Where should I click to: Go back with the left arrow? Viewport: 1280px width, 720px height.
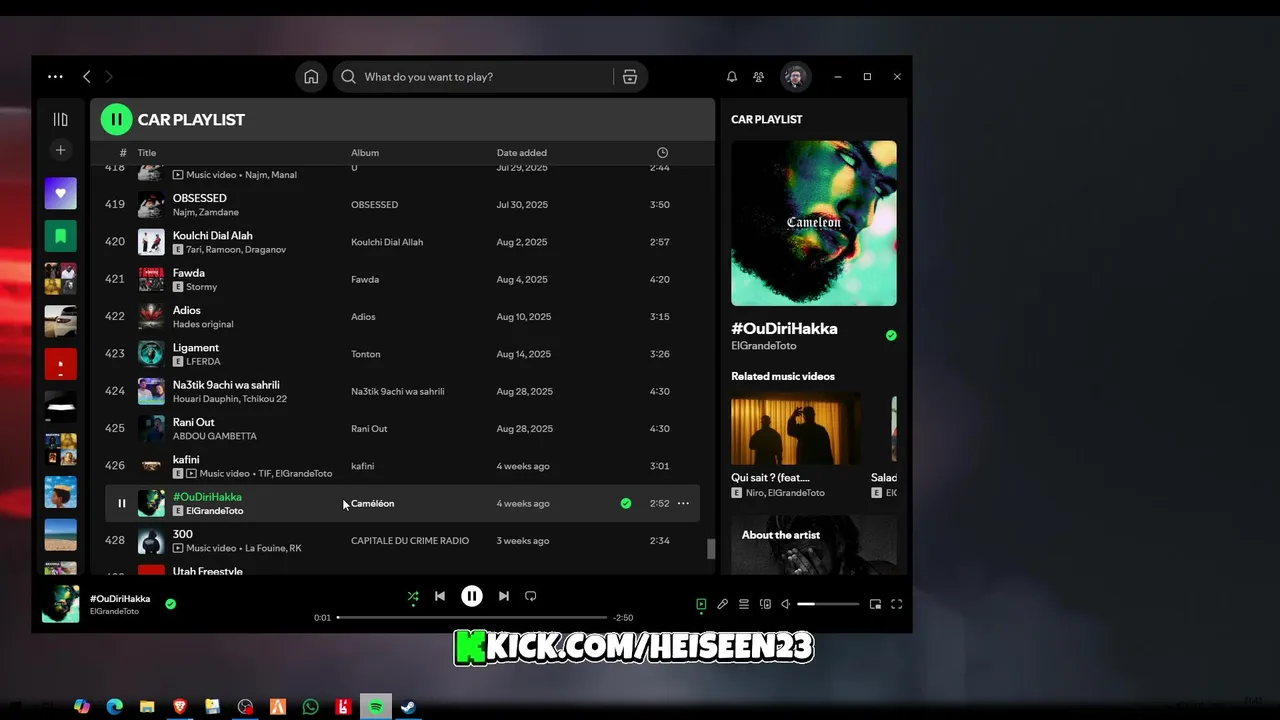click(87, 77)
